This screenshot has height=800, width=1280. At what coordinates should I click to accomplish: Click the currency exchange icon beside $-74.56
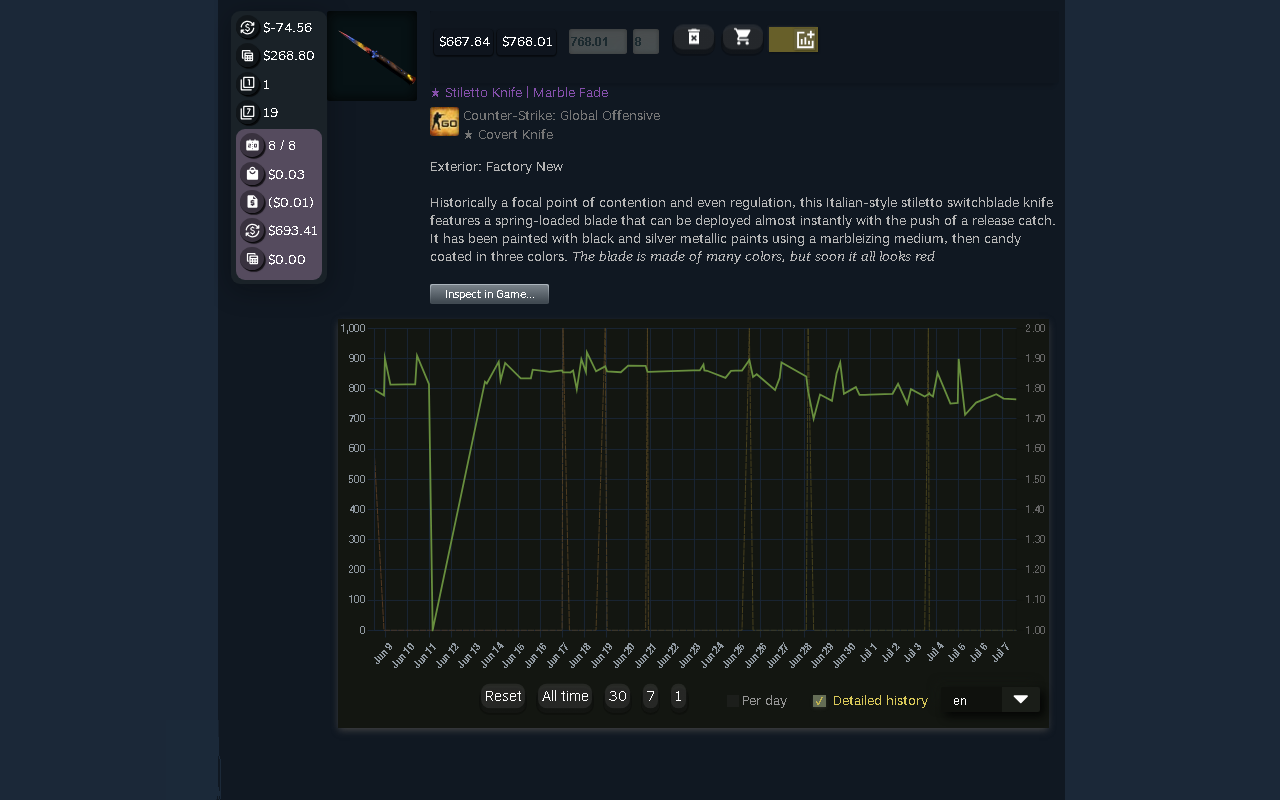[248, 28]
